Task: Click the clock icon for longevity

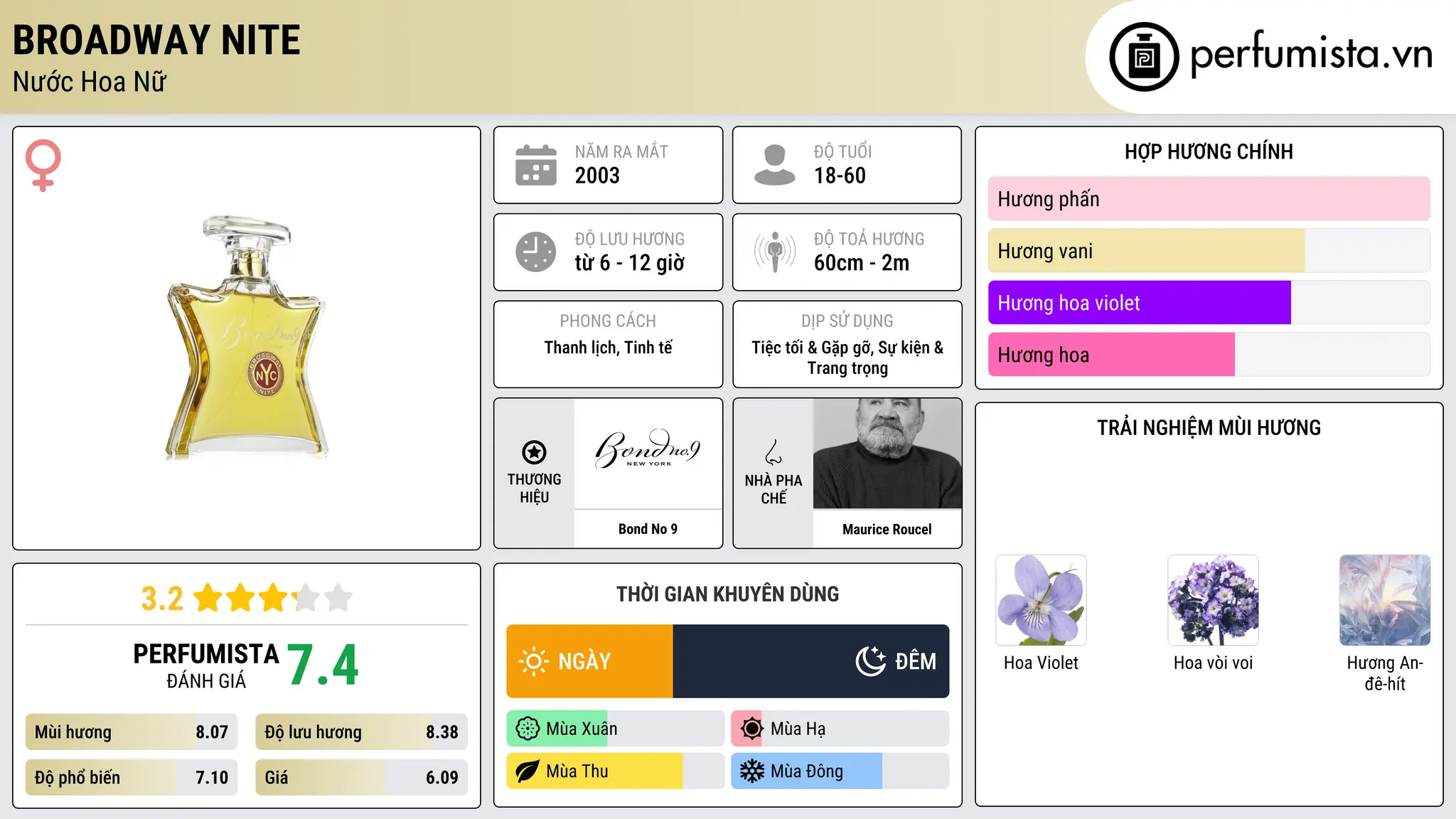Action: (x=536, y=252)
